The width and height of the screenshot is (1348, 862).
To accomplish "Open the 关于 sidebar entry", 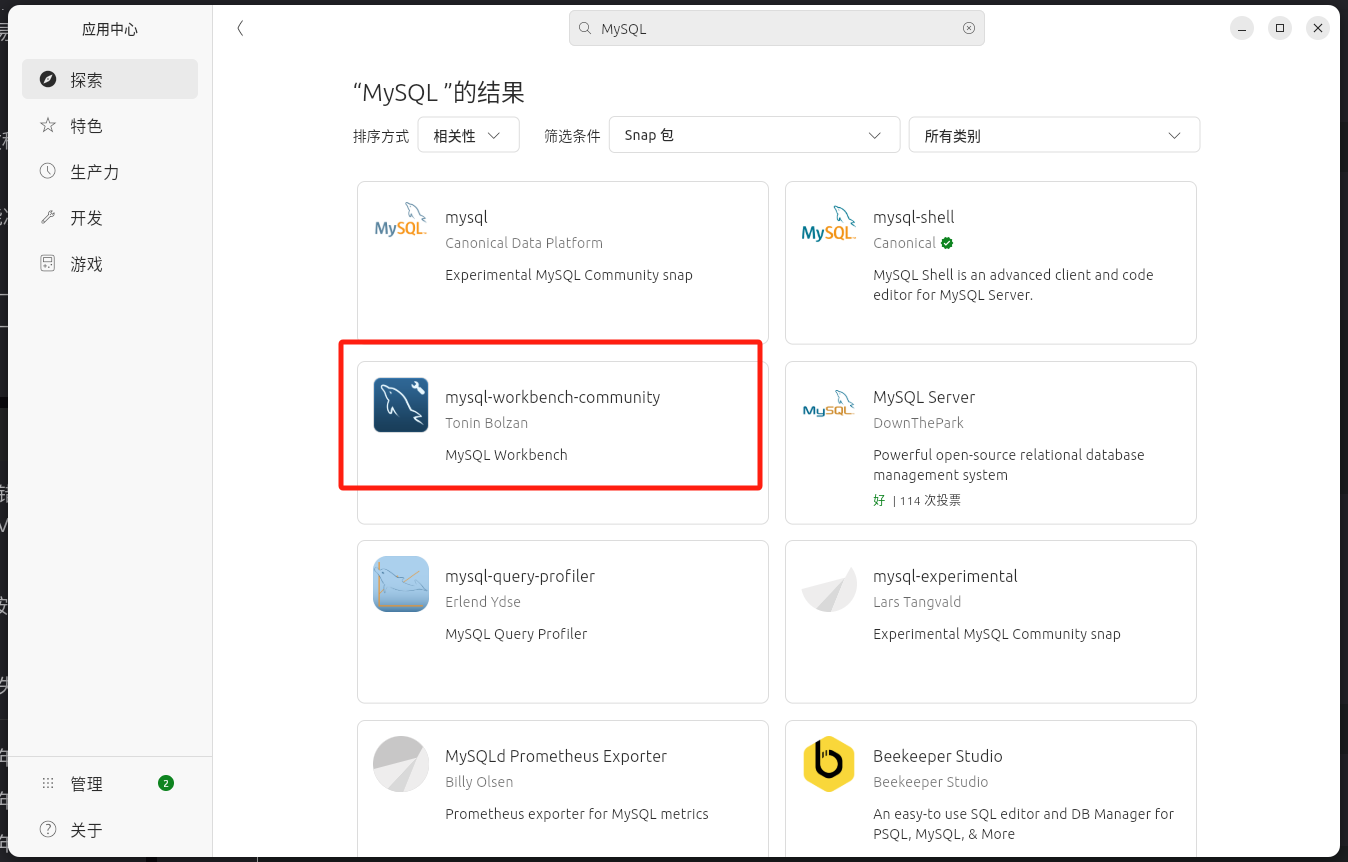I will coord(110,829).
